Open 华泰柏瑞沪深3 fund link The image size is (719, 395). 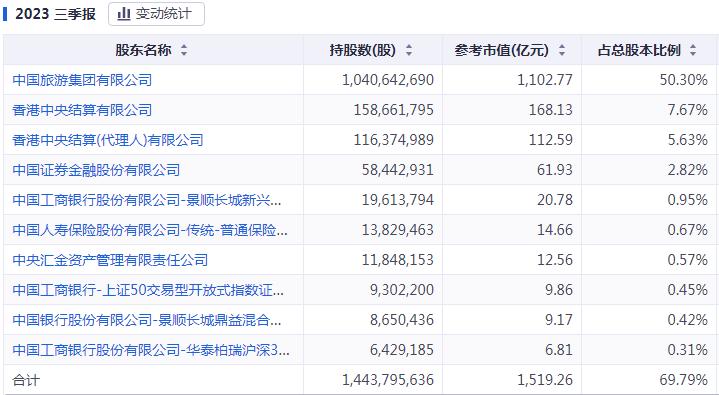[151, 350]
